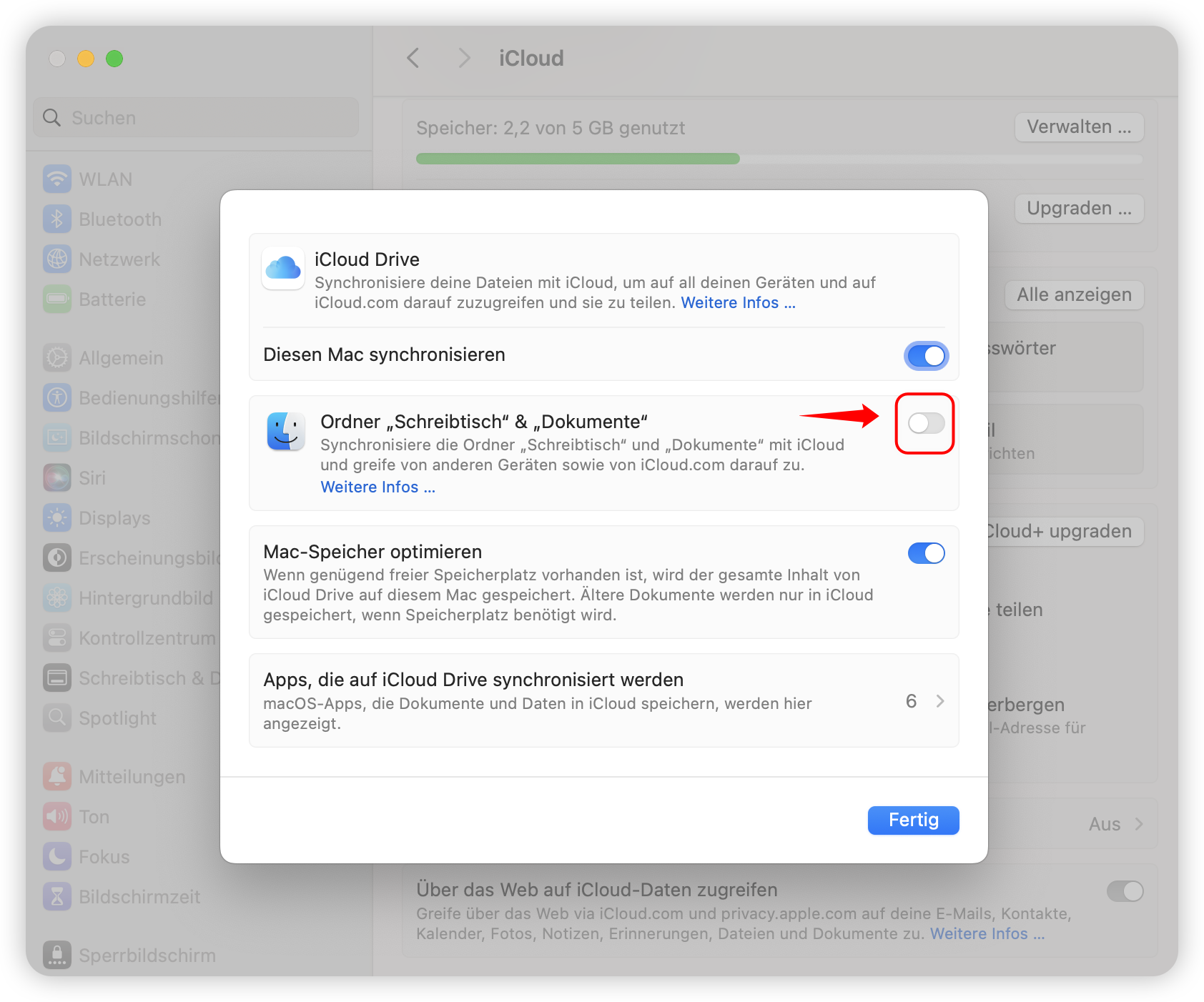Click the Sperrbildschirm lock icon
Screen dimensions: 1204x1002
point(57,955)
